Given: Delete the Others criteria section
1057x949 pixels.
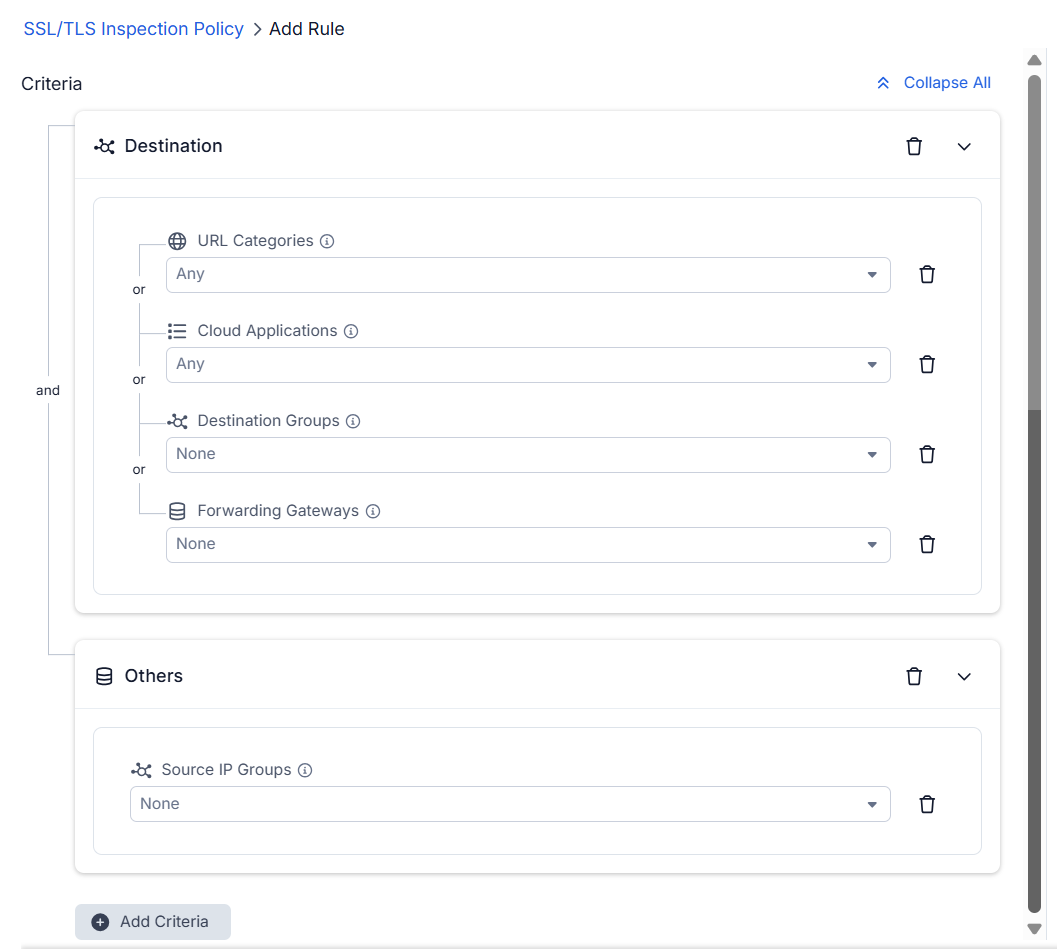Looking at the screenshot, I should click(x=913, y=676).
